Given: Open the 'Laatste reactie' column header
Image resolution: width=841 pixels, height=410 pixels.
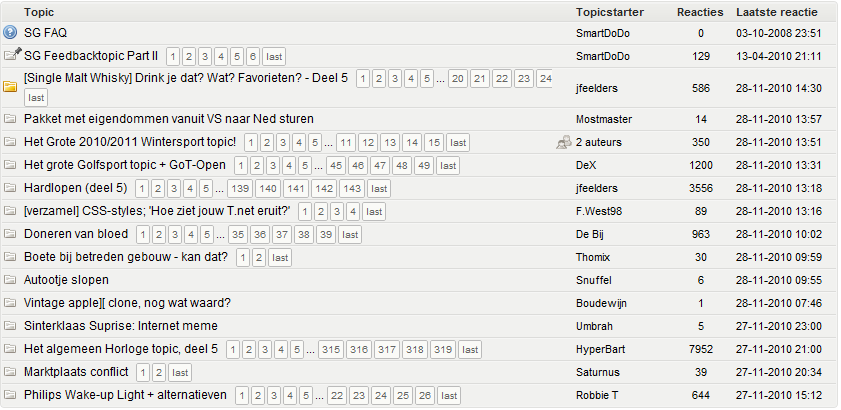Looking at the screenshot, I should pos(776,12).
